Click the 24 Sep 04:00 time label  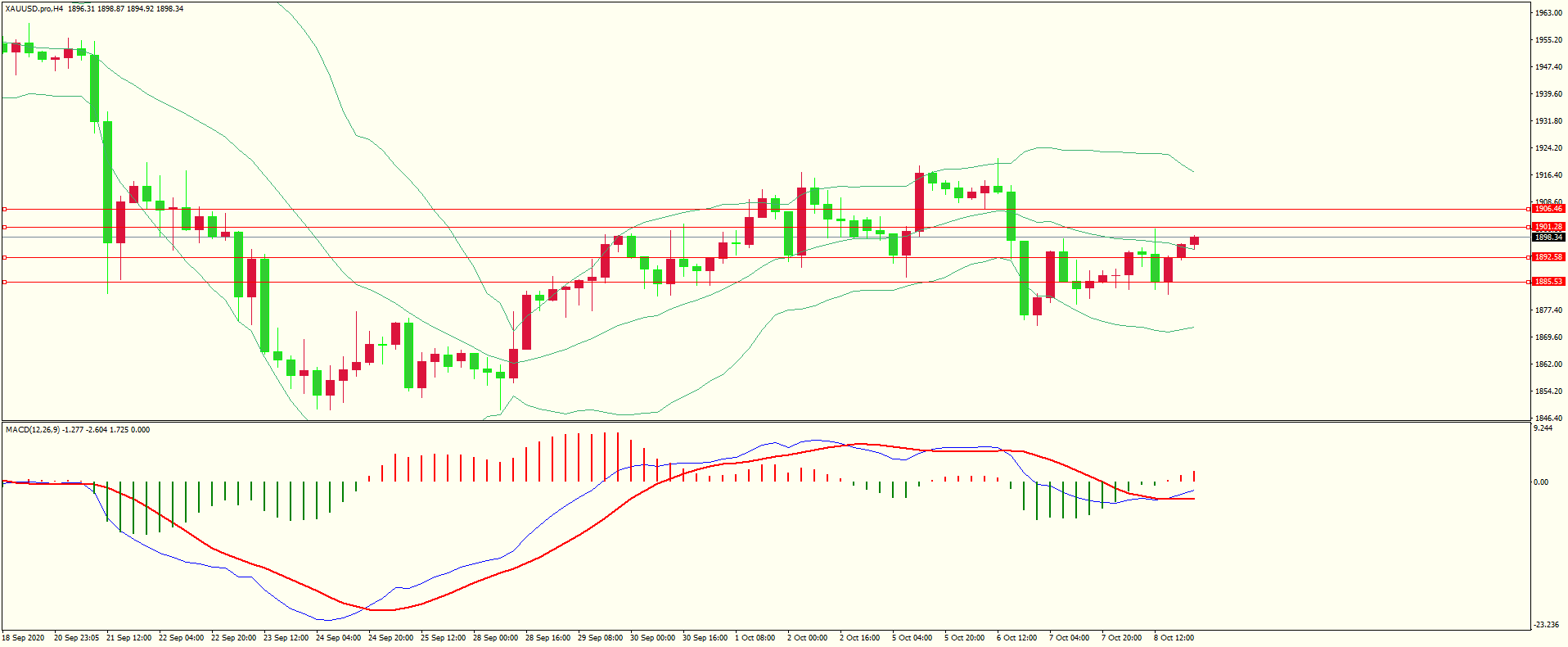pyautogui.click(x=339, y=638)
